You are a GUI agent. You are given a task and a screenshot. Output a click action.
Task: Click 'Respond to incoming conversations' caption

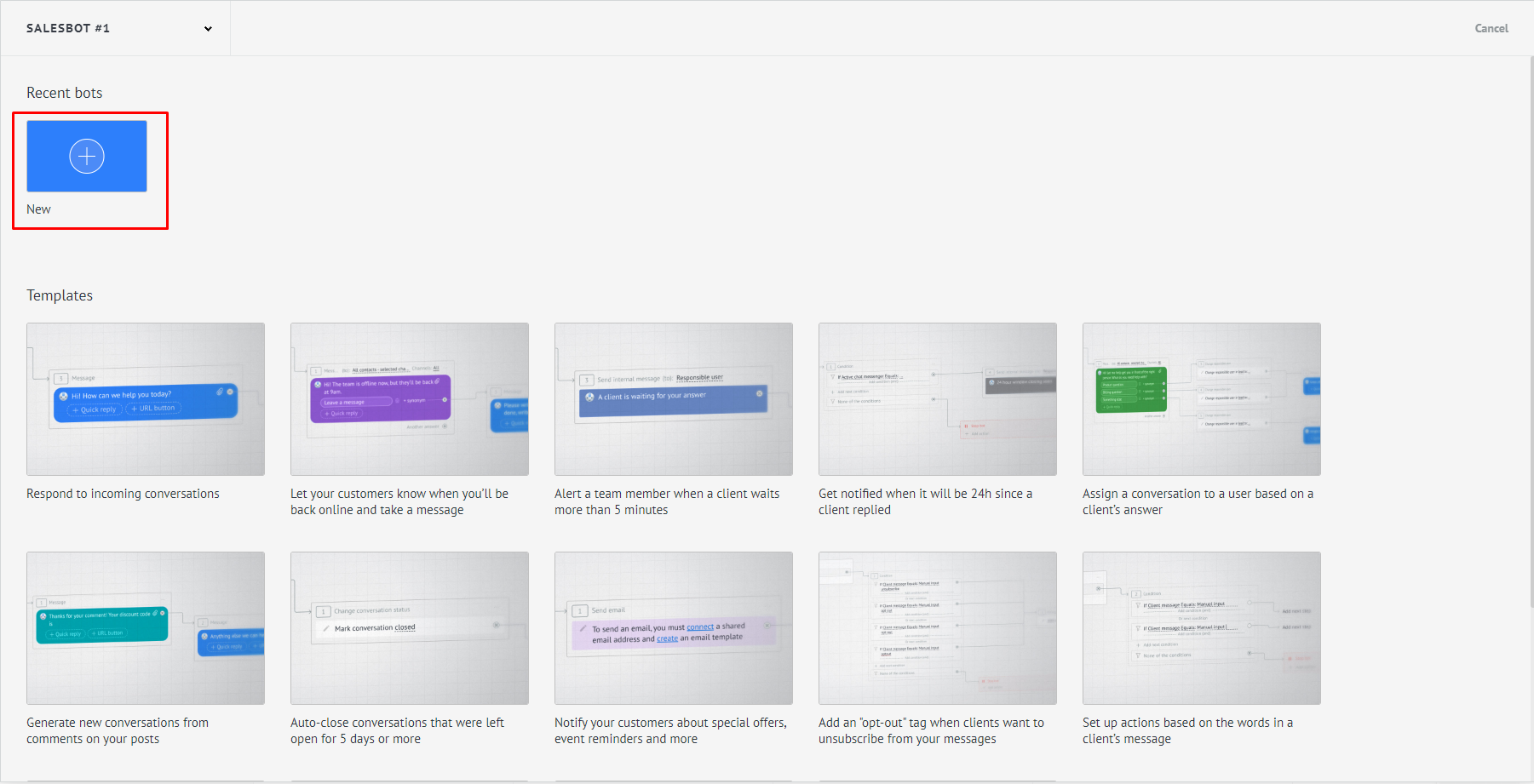(x=123, y=494)
